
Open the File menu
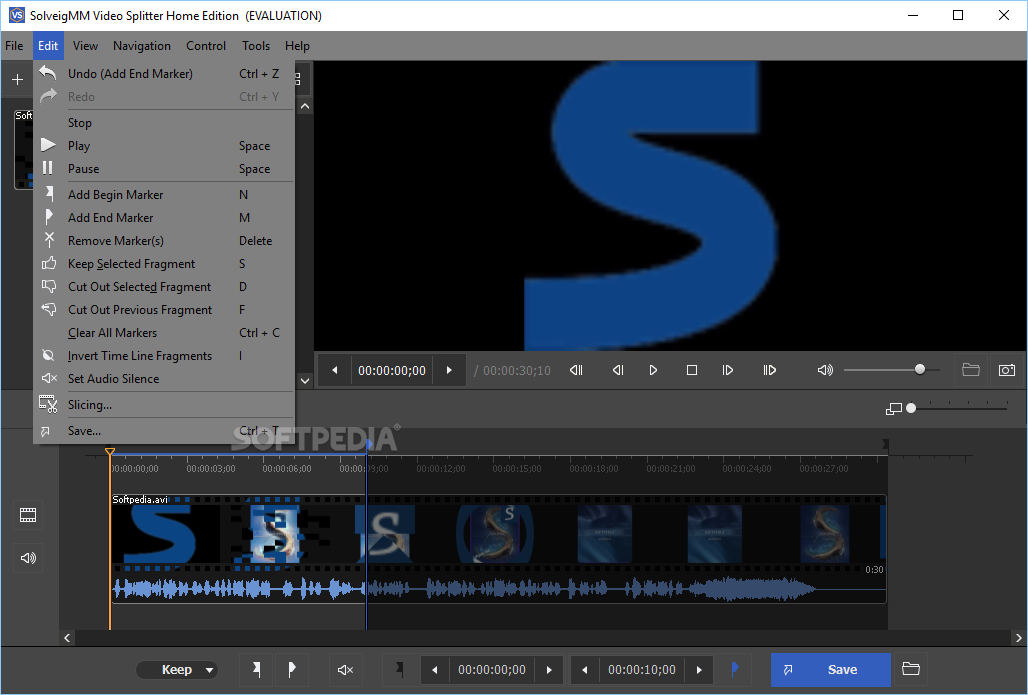(x=14, y=46)
